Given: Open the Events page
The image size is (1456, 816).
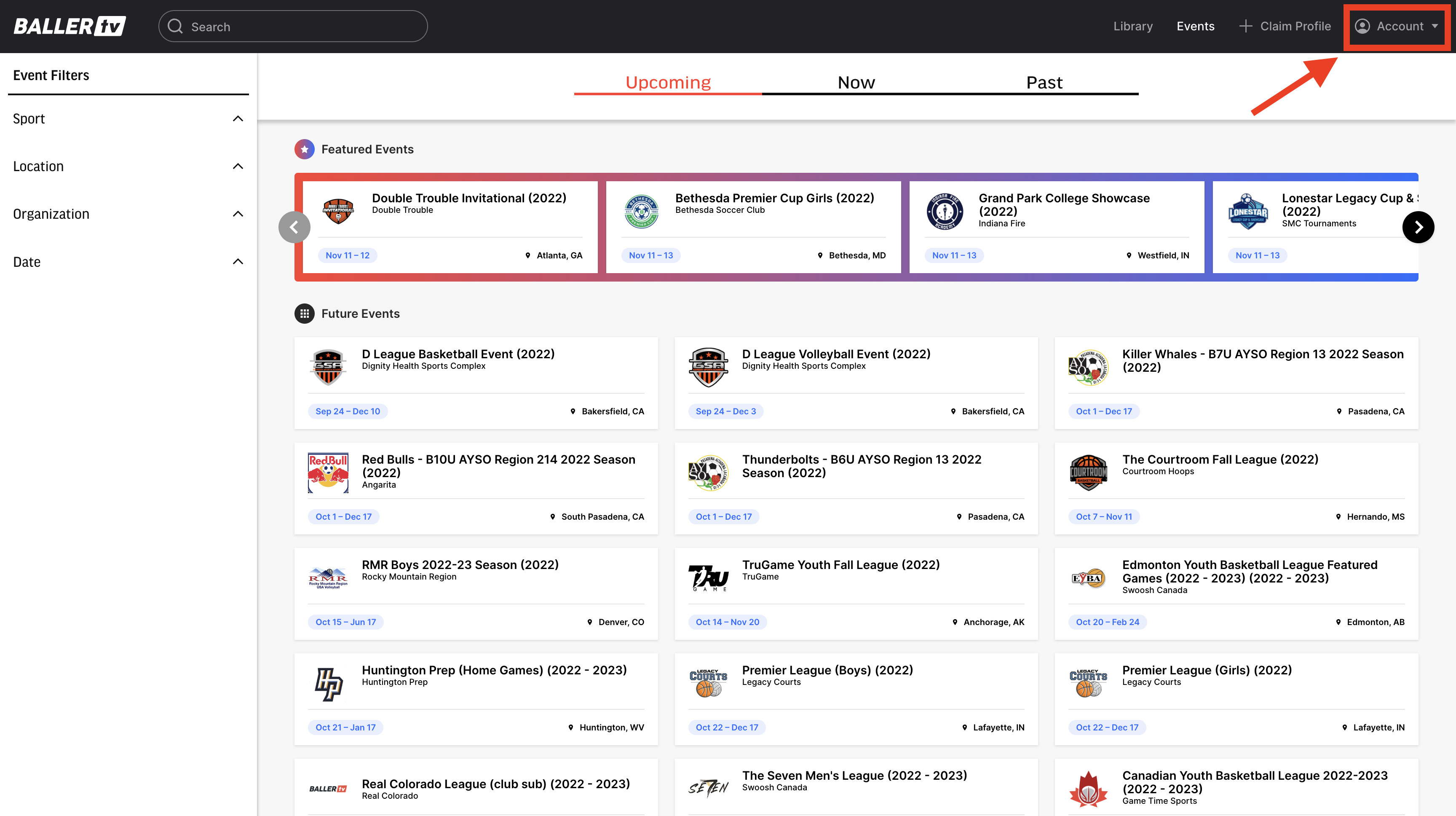Looking at the screenshot, I should (1195, 26).
